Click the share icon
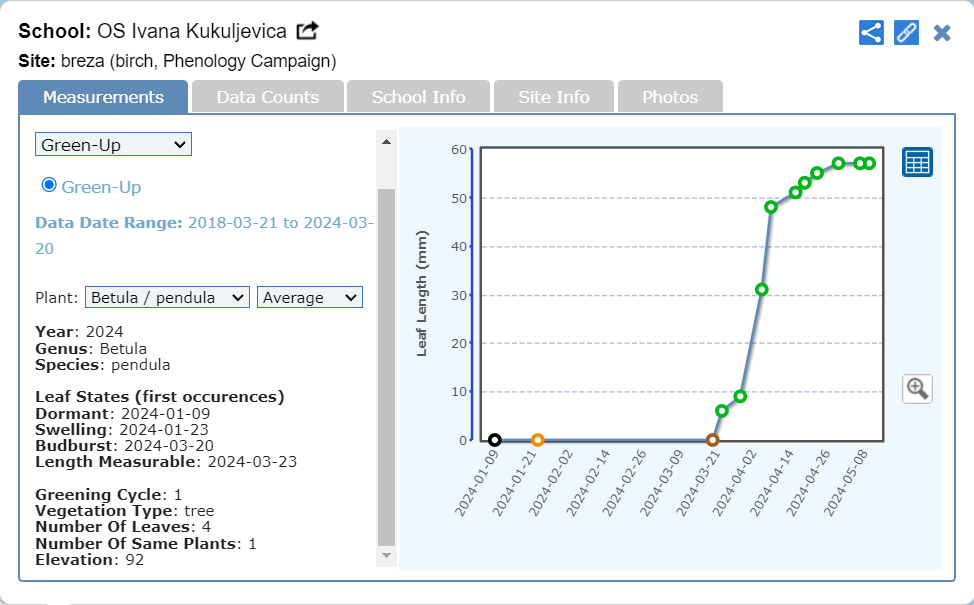This screenshot has height=605, width=974. 871,32
